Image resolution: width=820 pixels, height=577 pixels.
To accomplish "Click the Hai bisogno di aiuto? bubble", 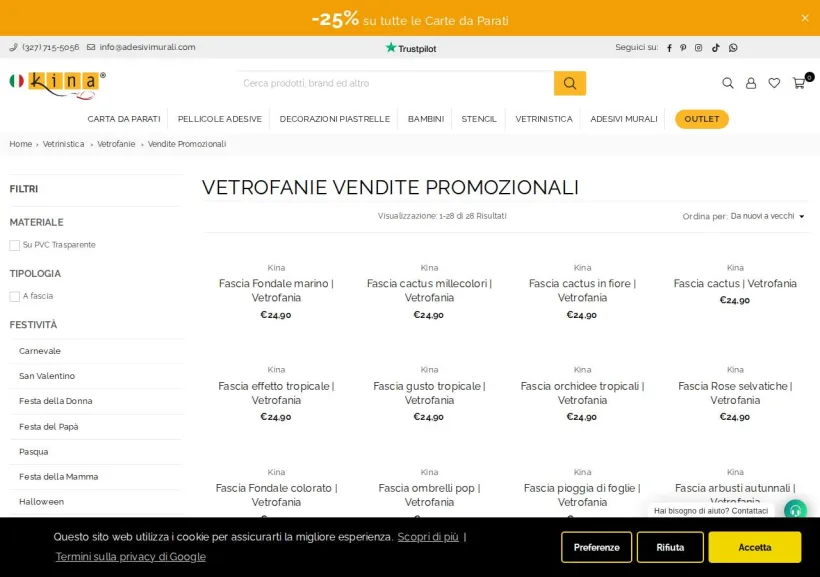I will point(711,511).
